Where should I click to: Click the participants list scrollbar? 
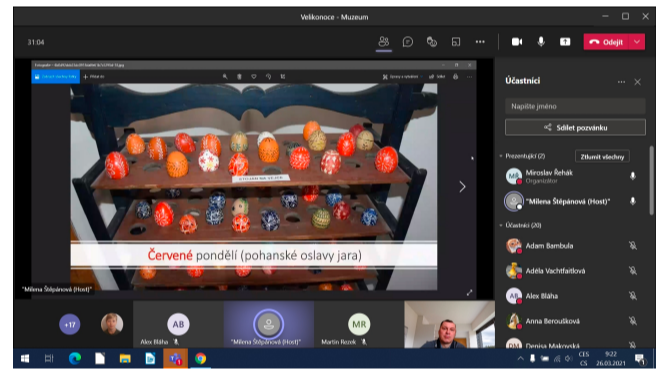pyautogui.click(x=651, y=182)
